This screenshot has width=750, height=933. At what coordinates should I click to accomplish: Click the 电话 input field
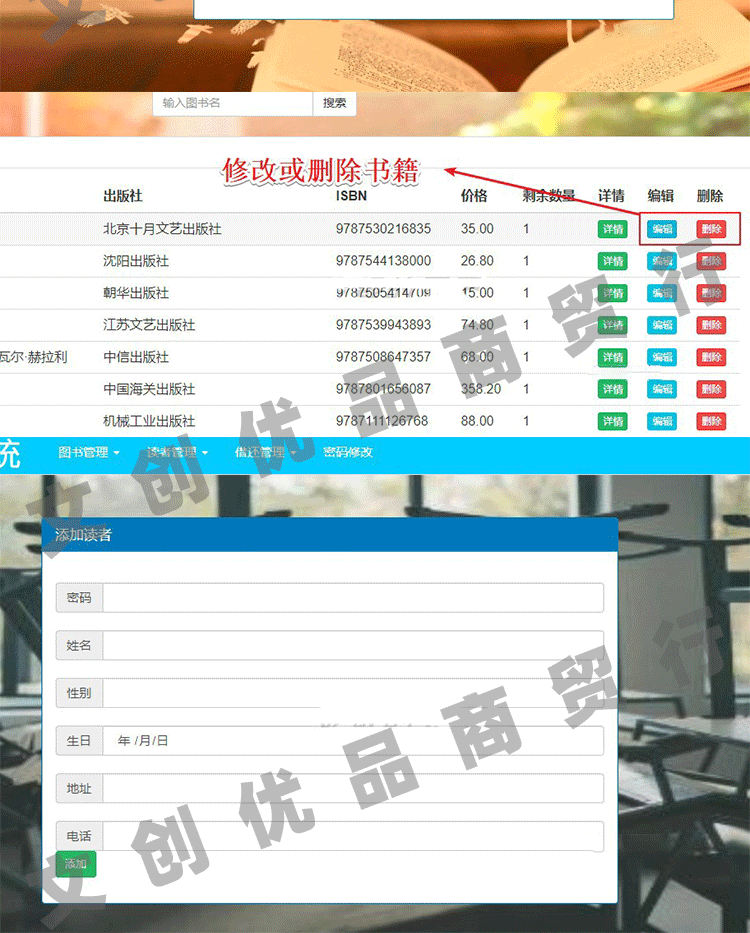353,836
